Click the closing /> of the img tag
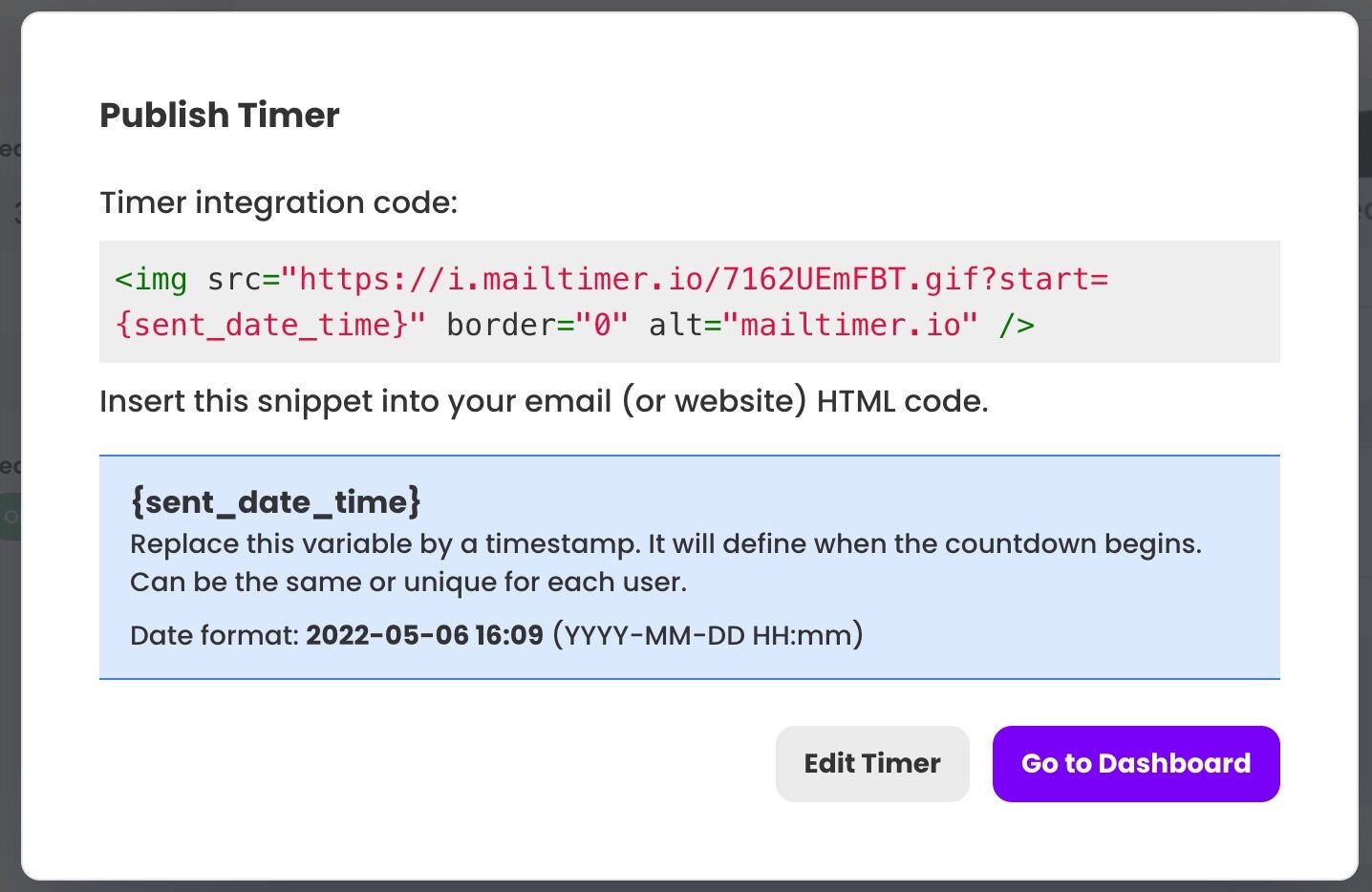Screen dimensions: 1372x892 [x=1017, y=325]
